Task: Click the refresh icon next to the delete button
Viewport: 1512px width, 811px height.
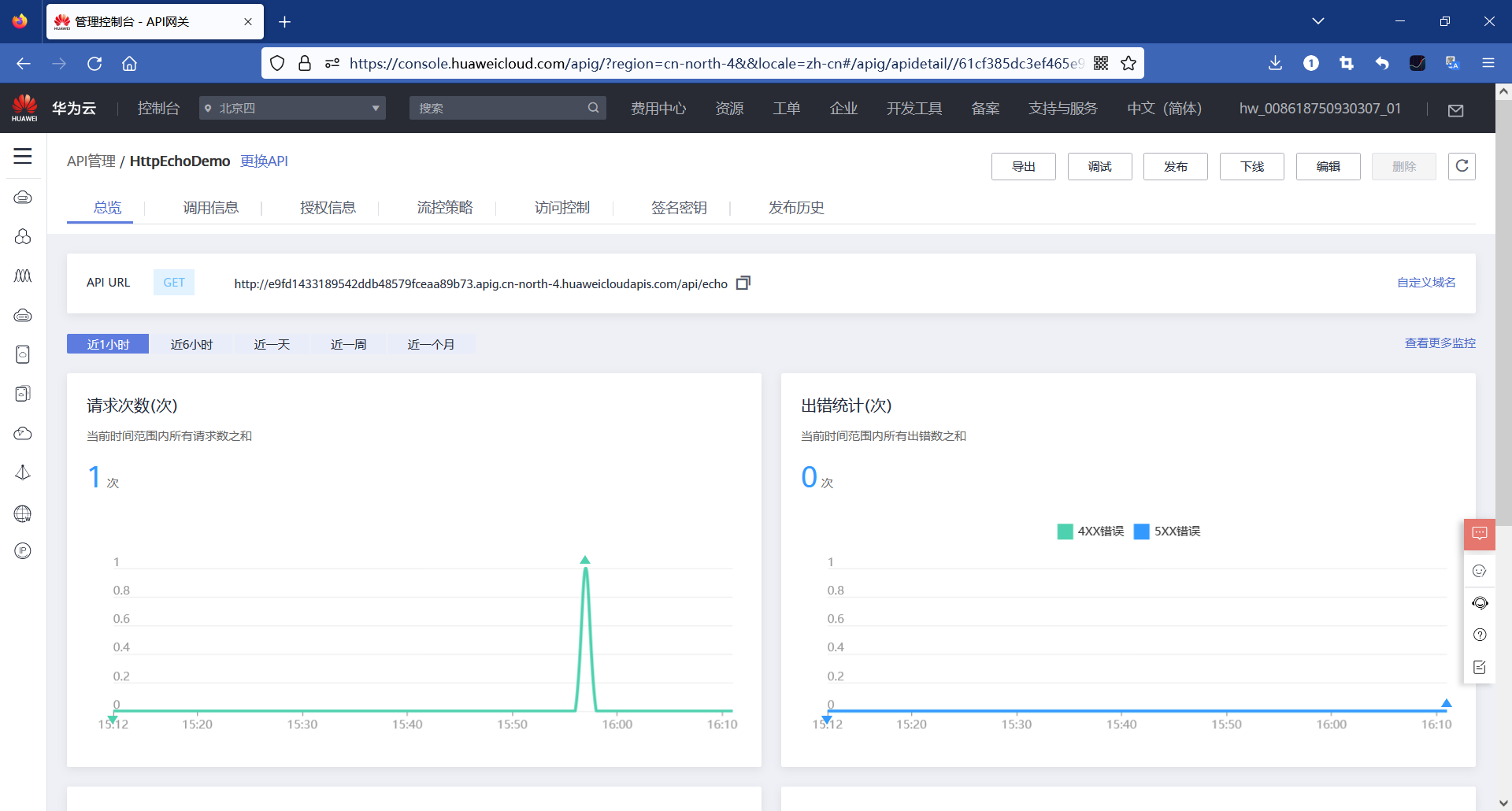Action: pos(1462,166)
